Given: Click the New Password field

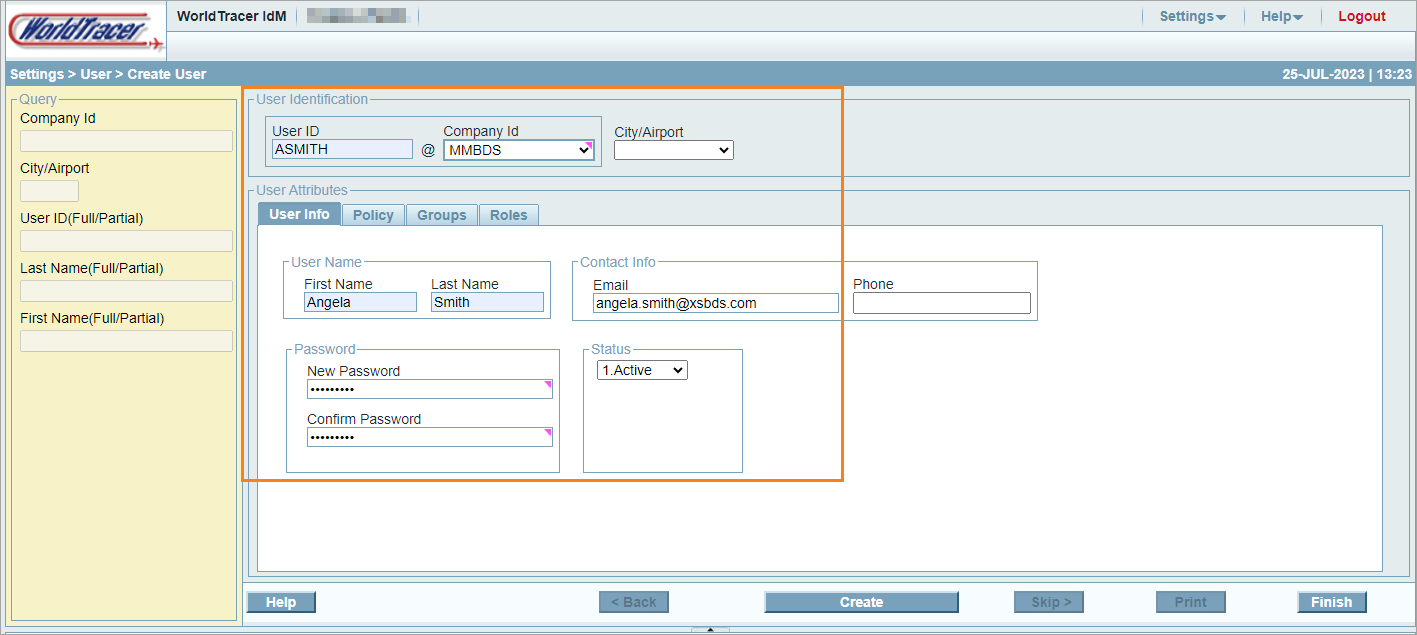Looking at the screenshot, I should click(x=429, y=389).
